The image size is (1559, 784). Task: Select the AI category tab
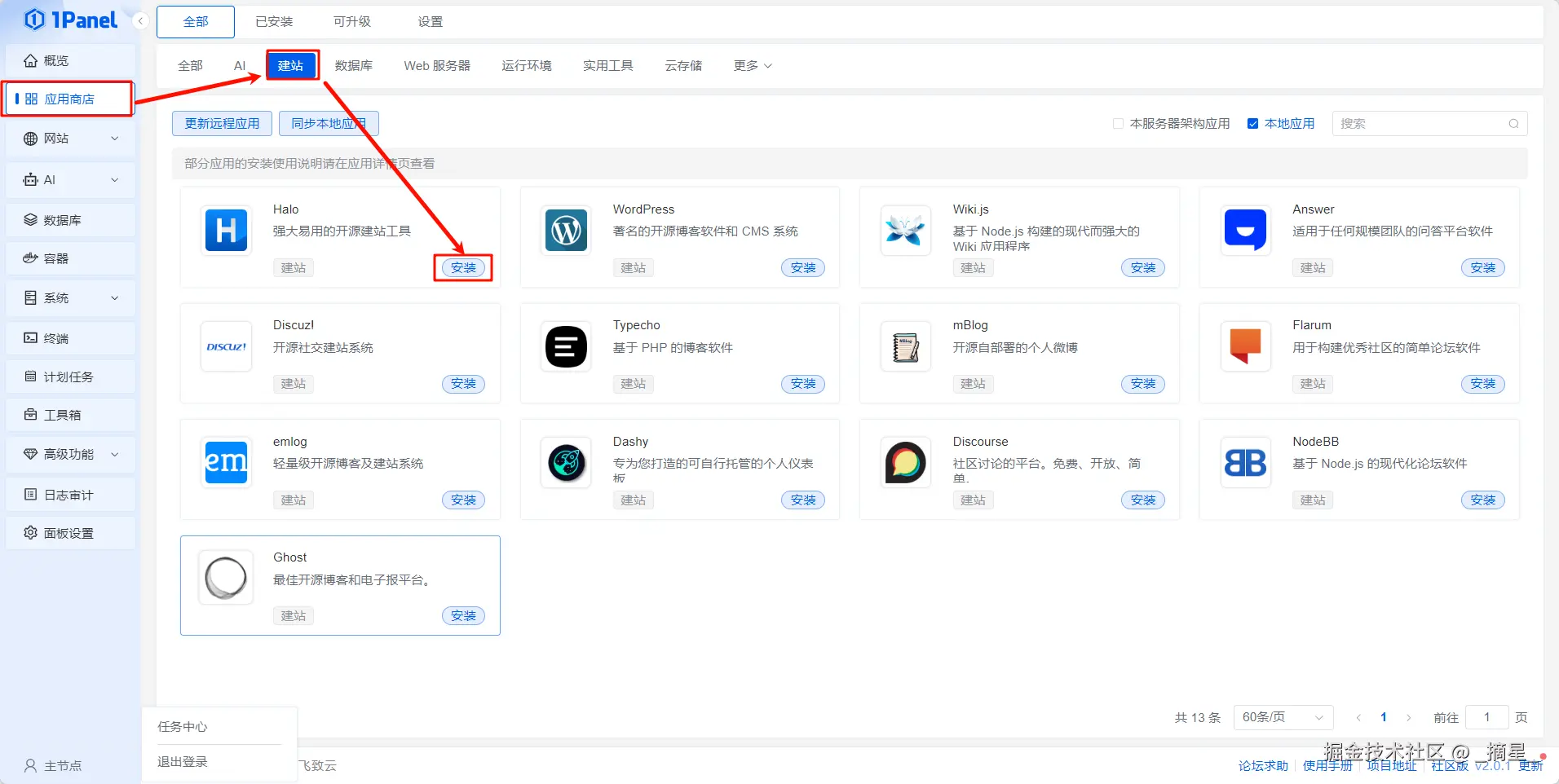point(240,65)
